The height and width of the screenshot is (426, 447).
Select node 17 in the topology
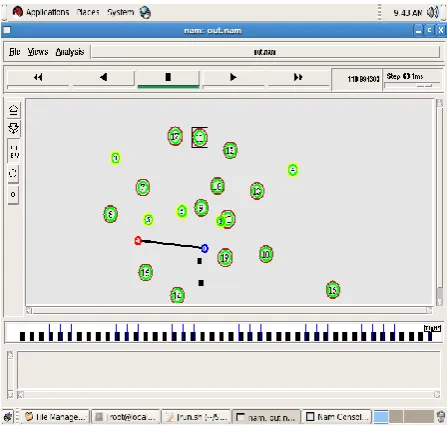click(175, 136)
